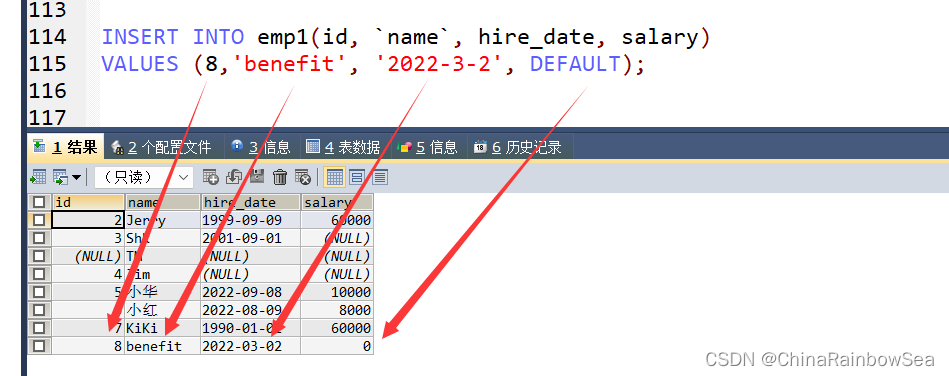Click line number 116 in editor gutter
Screen dimensions: 949x376
point(47,91)
